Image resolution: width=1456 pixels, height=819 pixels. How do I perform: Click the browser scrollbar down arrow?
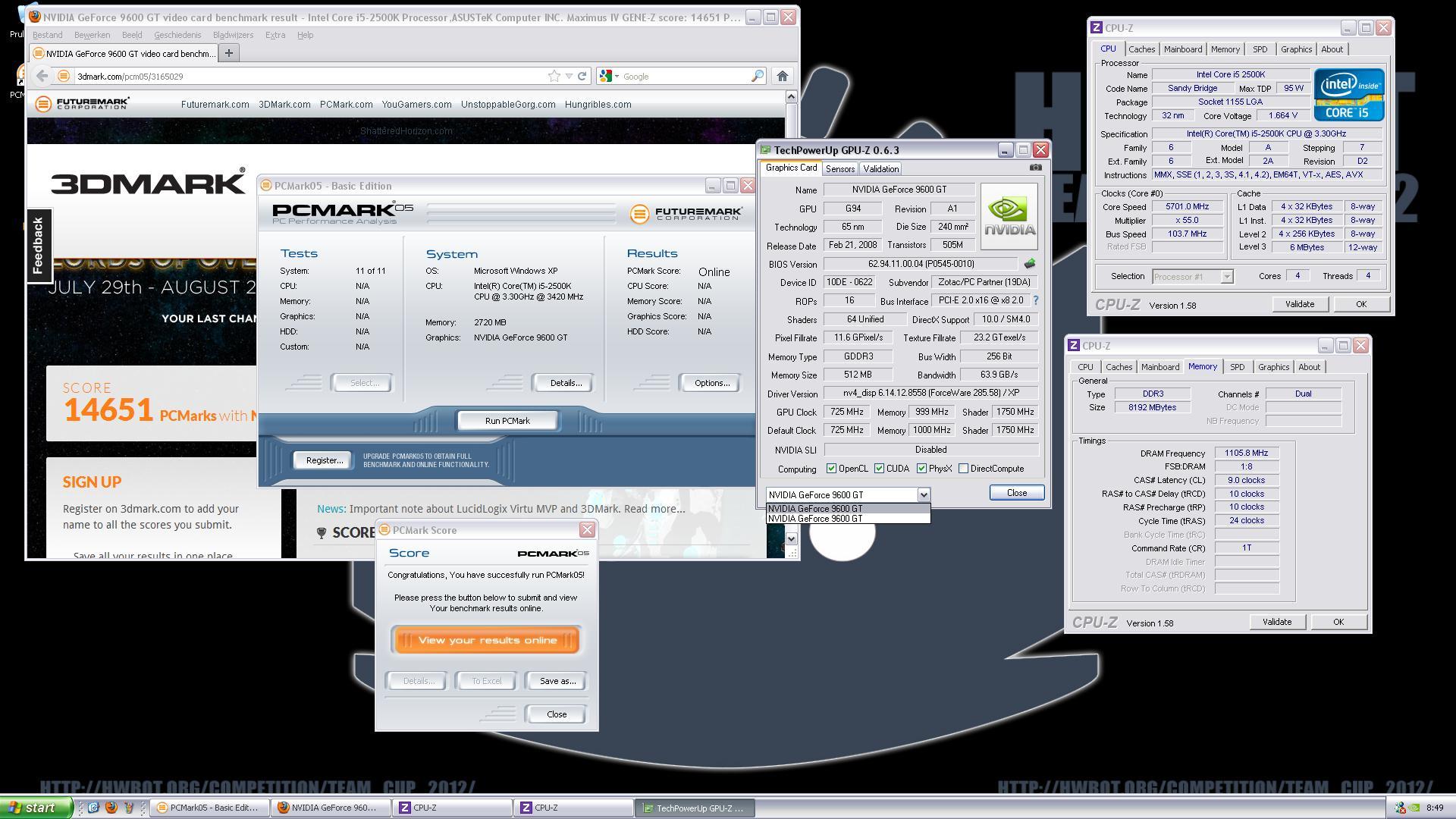(x=791, y=538)
